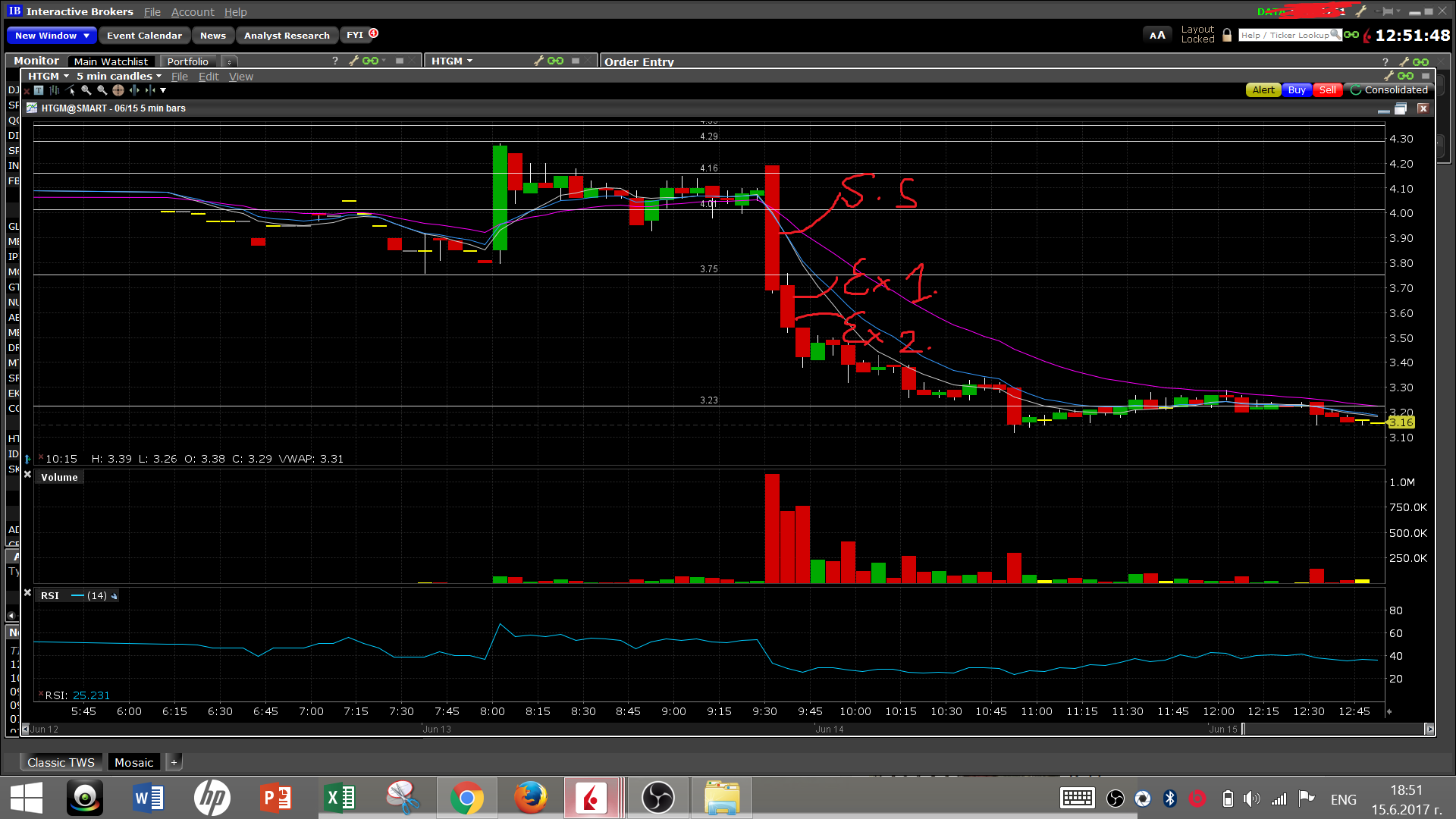This screenshot has height=819, width=1456.
Task: Toggle the Layout Locked padlock
Action: pyautogui.click(x=1227, y=36)
